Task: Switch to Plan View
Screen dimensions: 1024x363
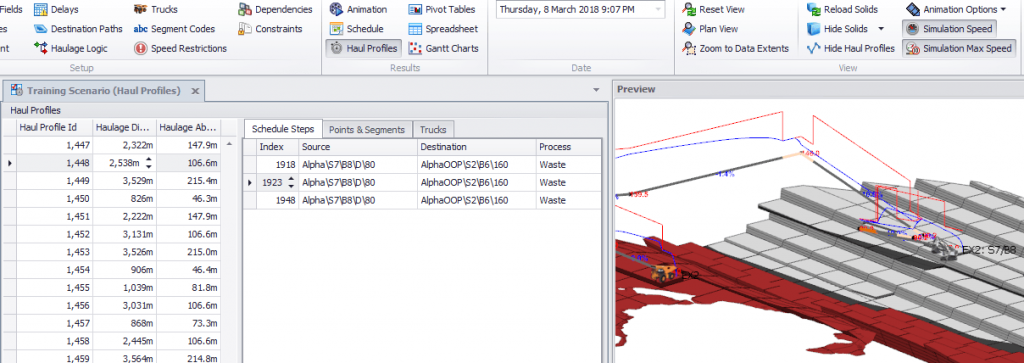Action: [x=710, y=29]
